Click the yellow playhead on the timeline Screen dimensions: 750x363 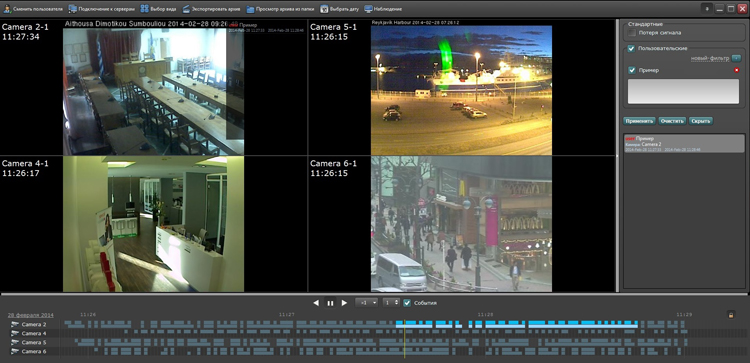coord(404,339)
